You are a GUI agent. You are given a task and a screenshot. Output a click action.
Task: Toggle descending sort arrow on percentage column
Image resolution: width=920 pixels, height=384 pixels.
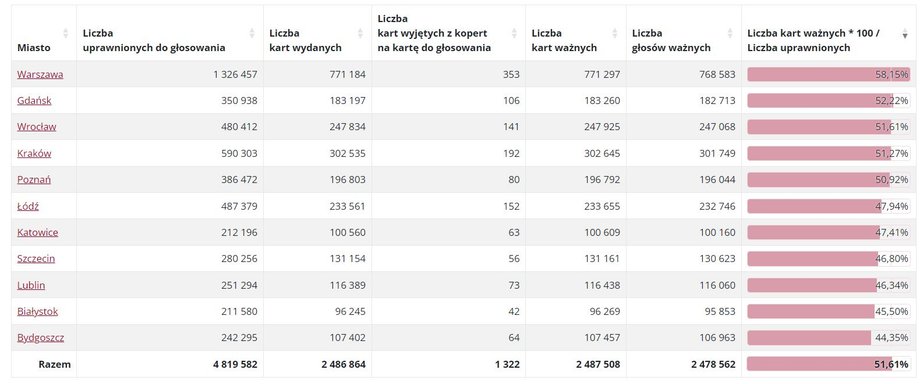pyautogui.click(x=905, y=35)
